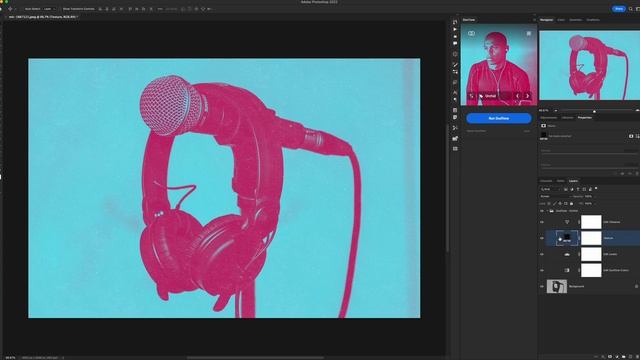Select the Move tool in options bar
This screenshot has width=640, height=360.
click(x=10, y=9)
